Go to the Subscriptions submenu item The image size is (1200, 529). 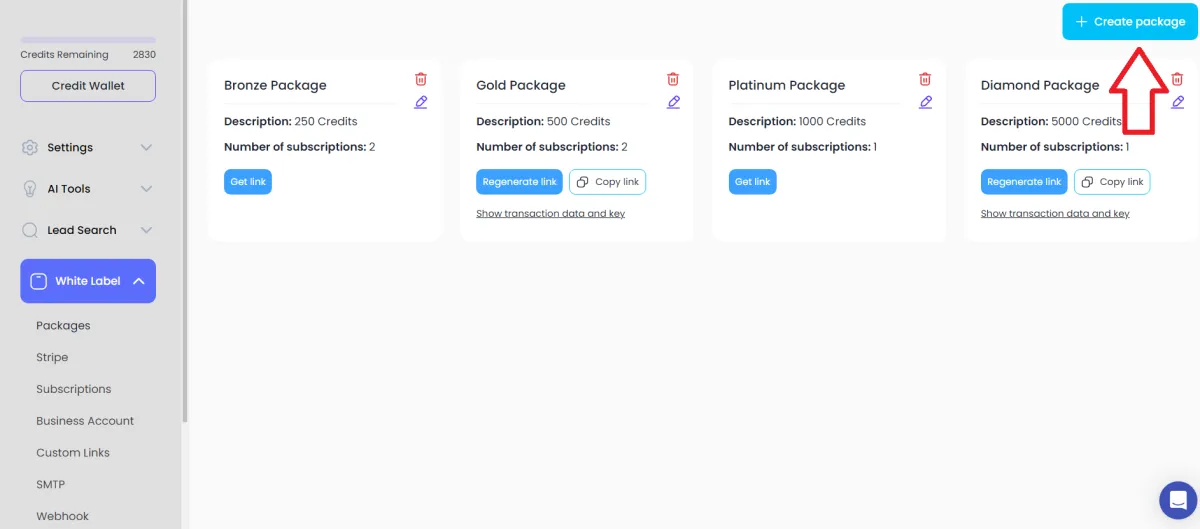point(74,389)
